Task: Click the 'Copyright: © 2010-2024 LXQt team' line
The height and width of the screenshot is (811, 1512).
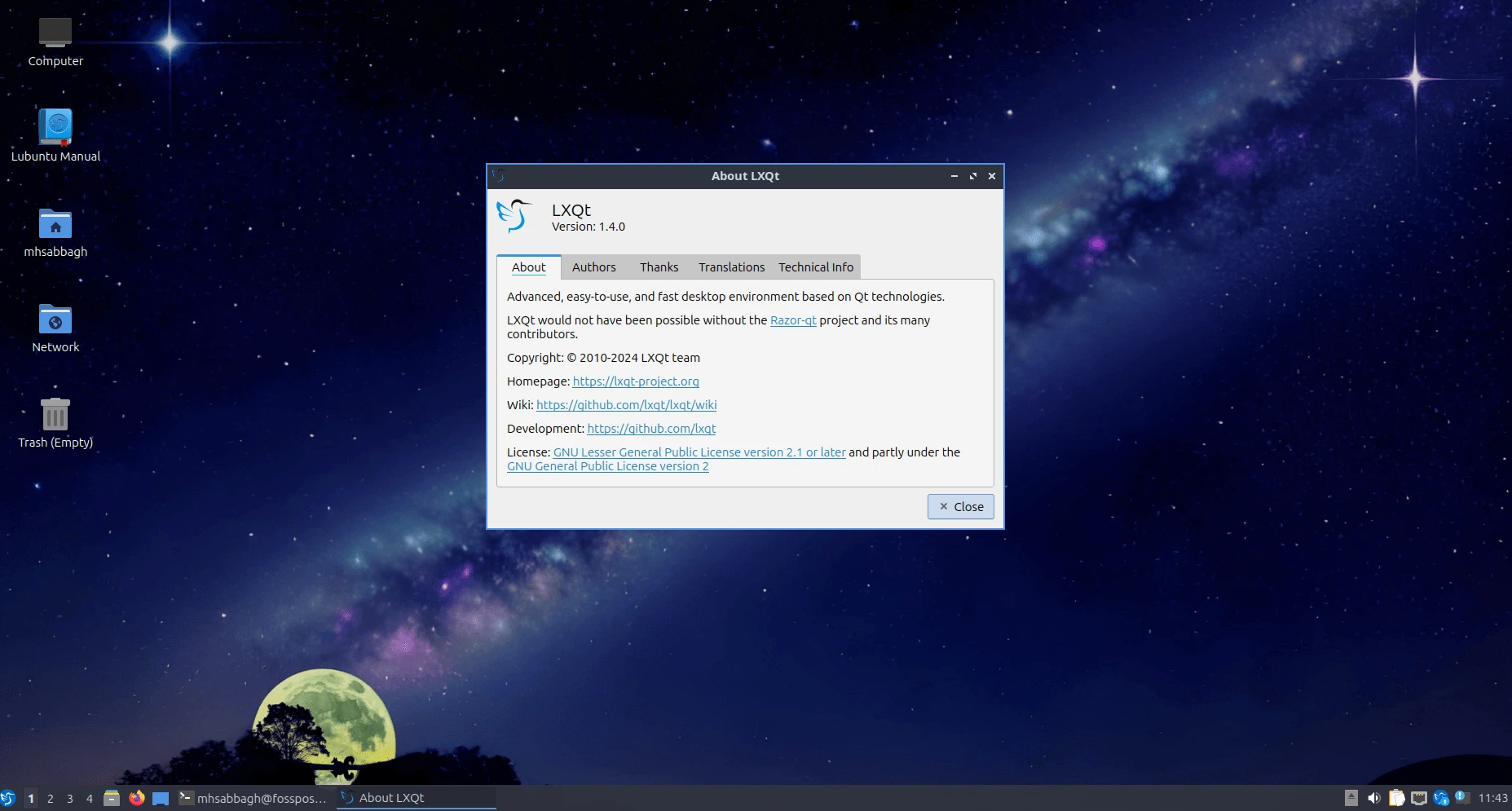Action: pos(603,358)
